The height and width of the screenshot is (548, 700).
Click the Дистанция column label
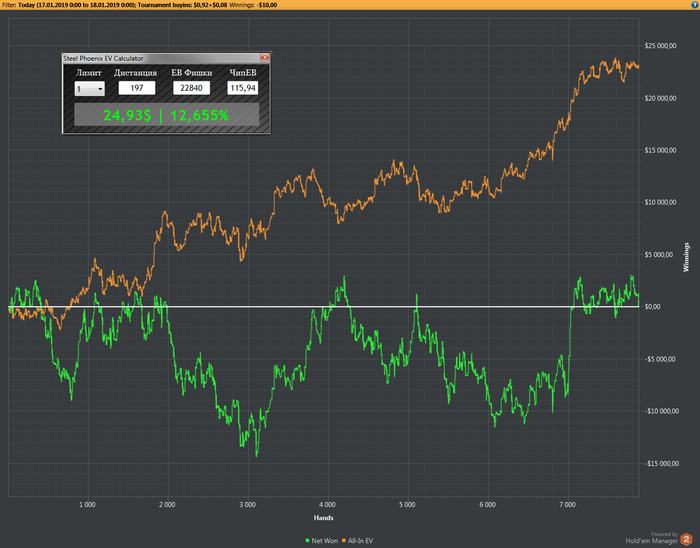[136, 73]
